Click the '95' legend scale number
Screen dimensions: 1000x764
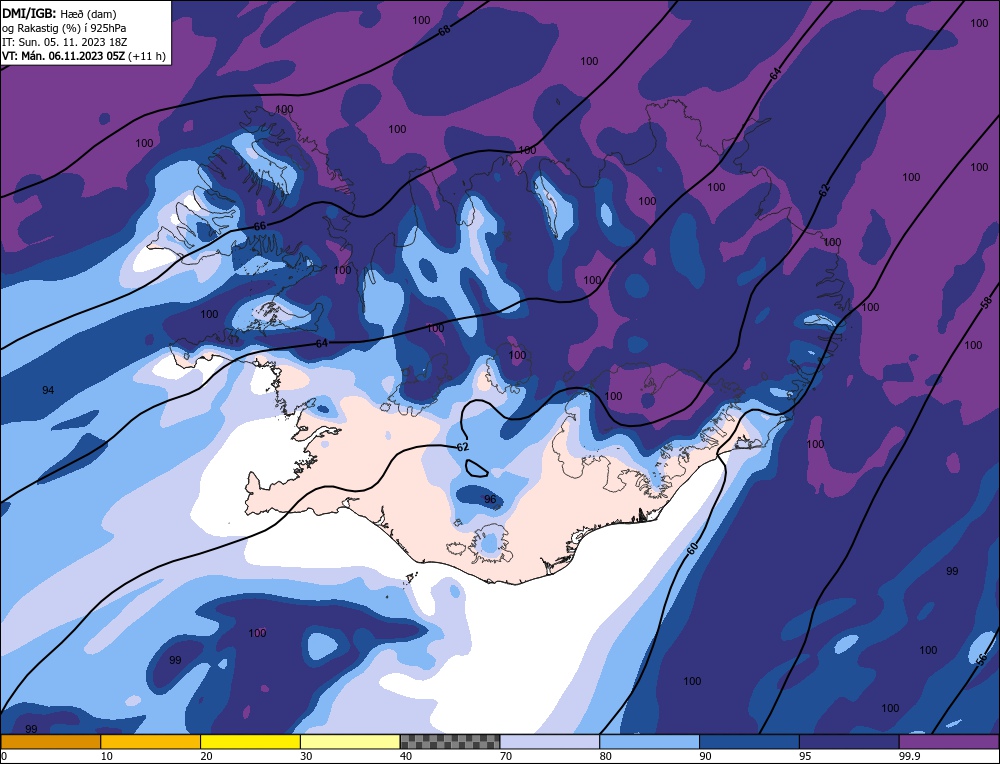click(x=805, y=756)
